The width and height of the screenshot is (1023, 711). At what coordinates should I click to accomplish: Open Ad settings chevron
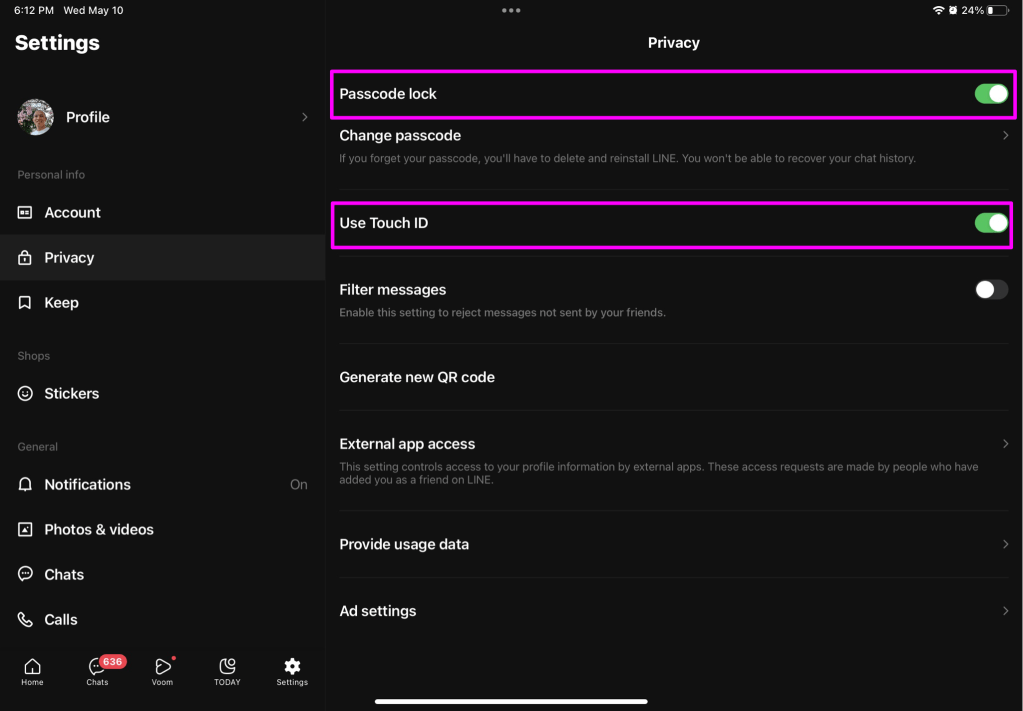[1005, 611]
